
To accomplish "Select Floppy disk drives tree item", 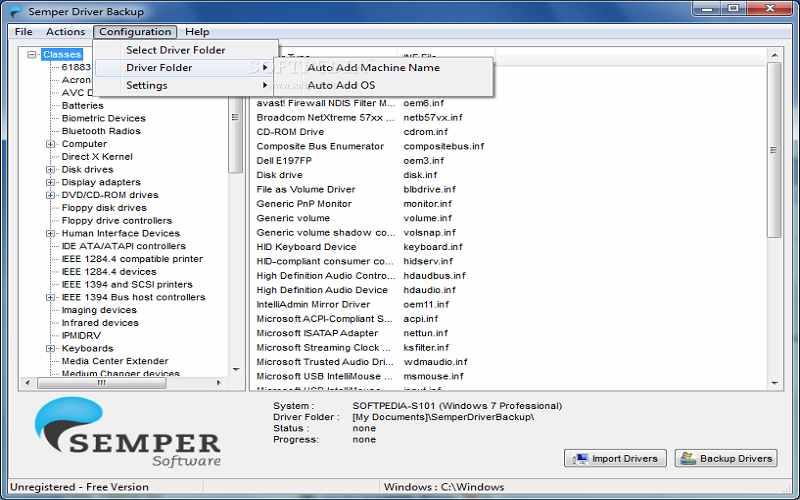I will [104, 208].
